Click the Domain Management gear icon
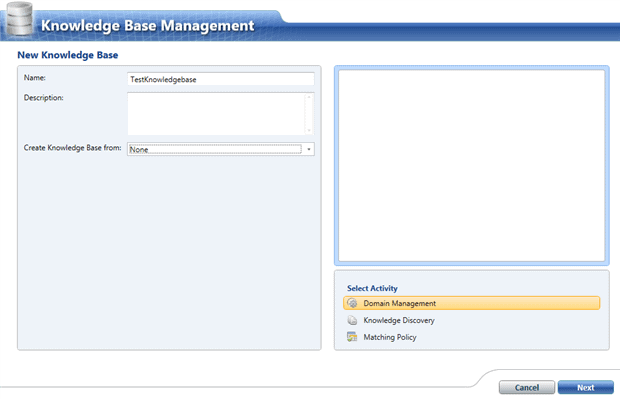This screenshot has width=620, height=399. (x=352, y=303)
